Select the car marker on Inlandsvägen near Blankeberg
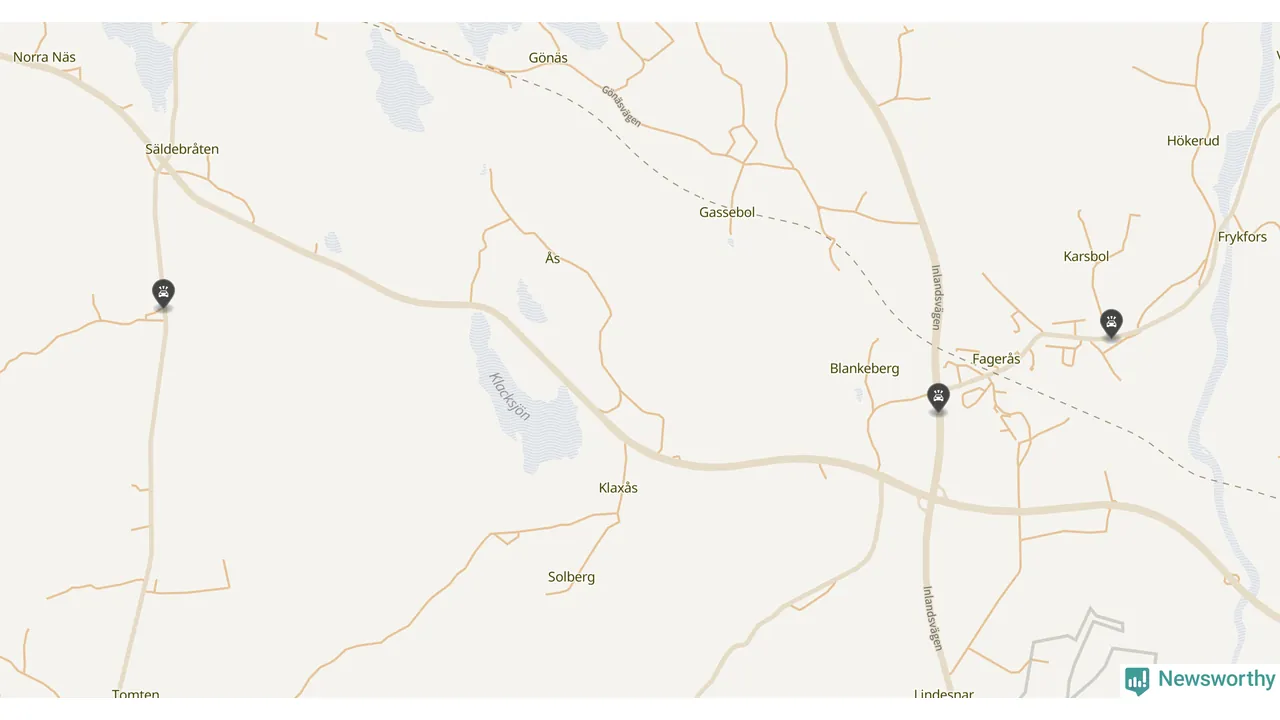 tap(938, 399)
